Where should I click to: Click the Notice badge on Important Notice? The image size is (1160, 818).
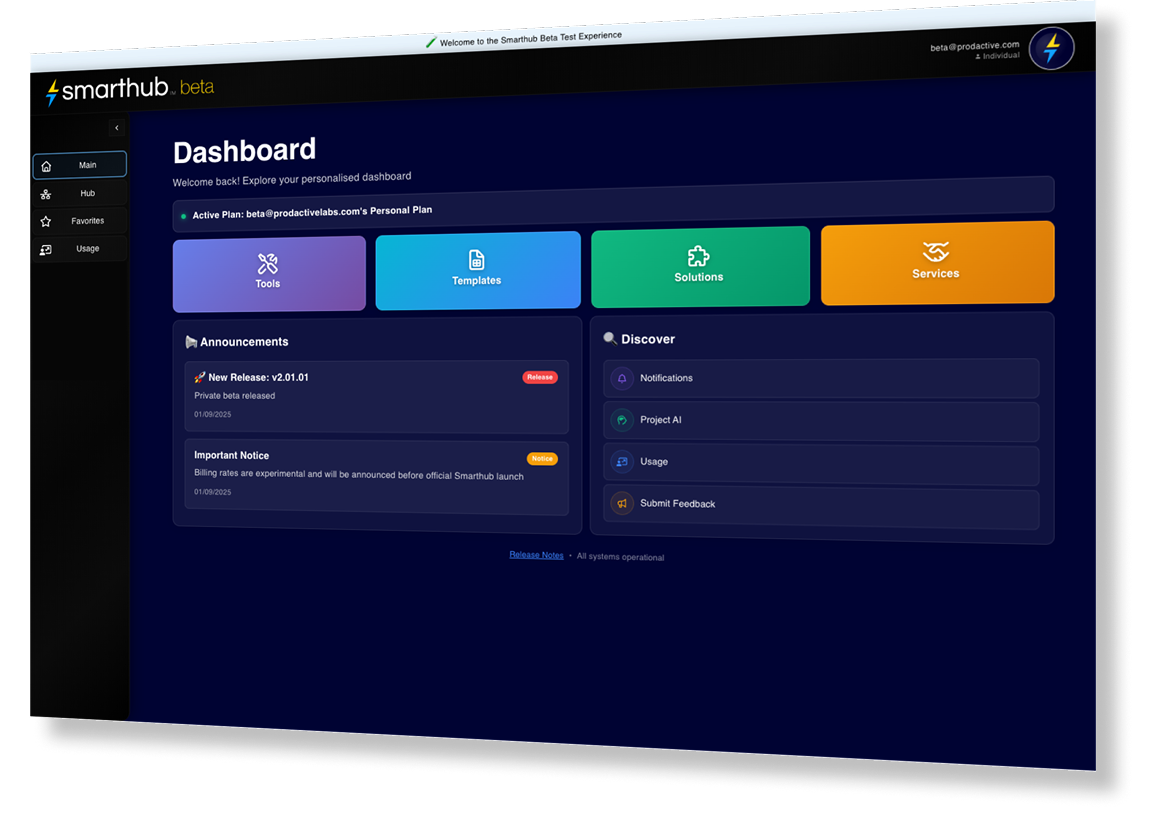click(542, 458)
